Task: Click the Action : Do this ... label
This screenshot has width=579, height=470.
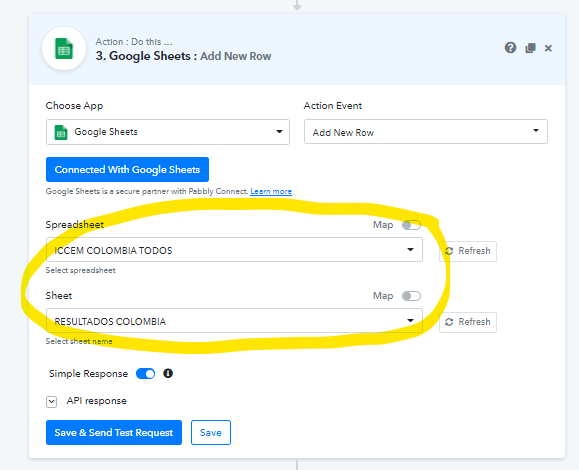Action: point(134,42)
